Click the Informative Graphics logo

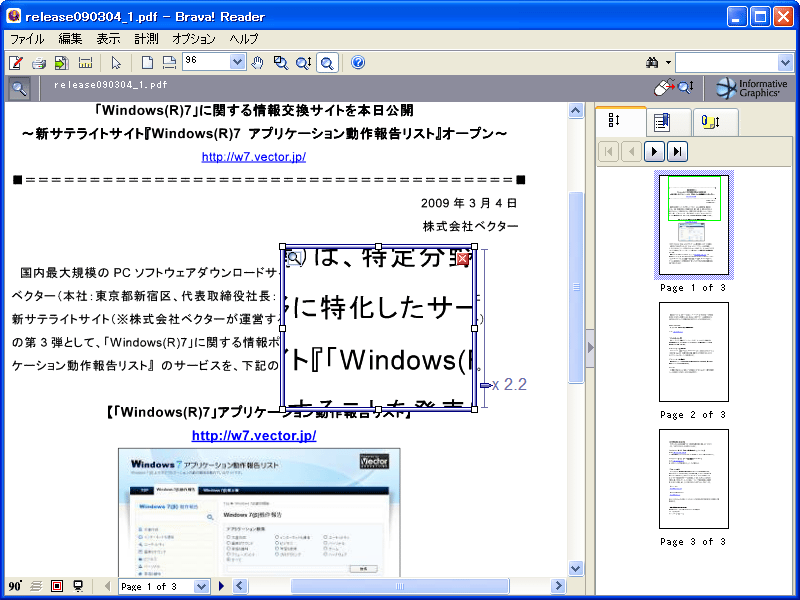coord(752,88)
